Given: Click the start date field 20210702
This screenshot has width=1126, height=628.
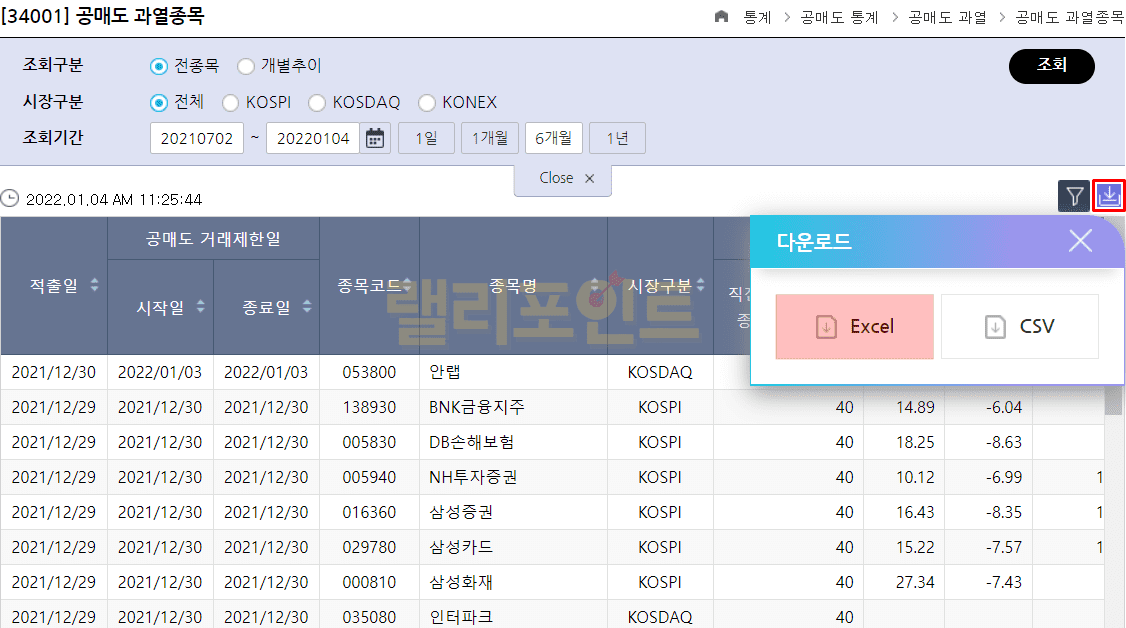Looking at the screenshot, I should (197, 138).
